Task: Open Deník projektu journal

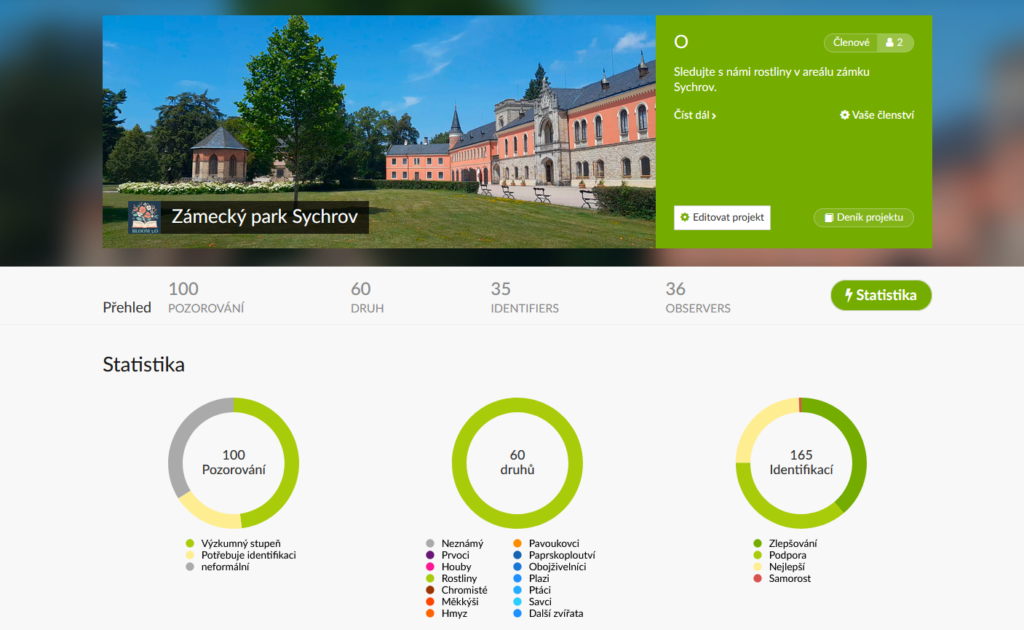Action: click(x=863, y=217)
